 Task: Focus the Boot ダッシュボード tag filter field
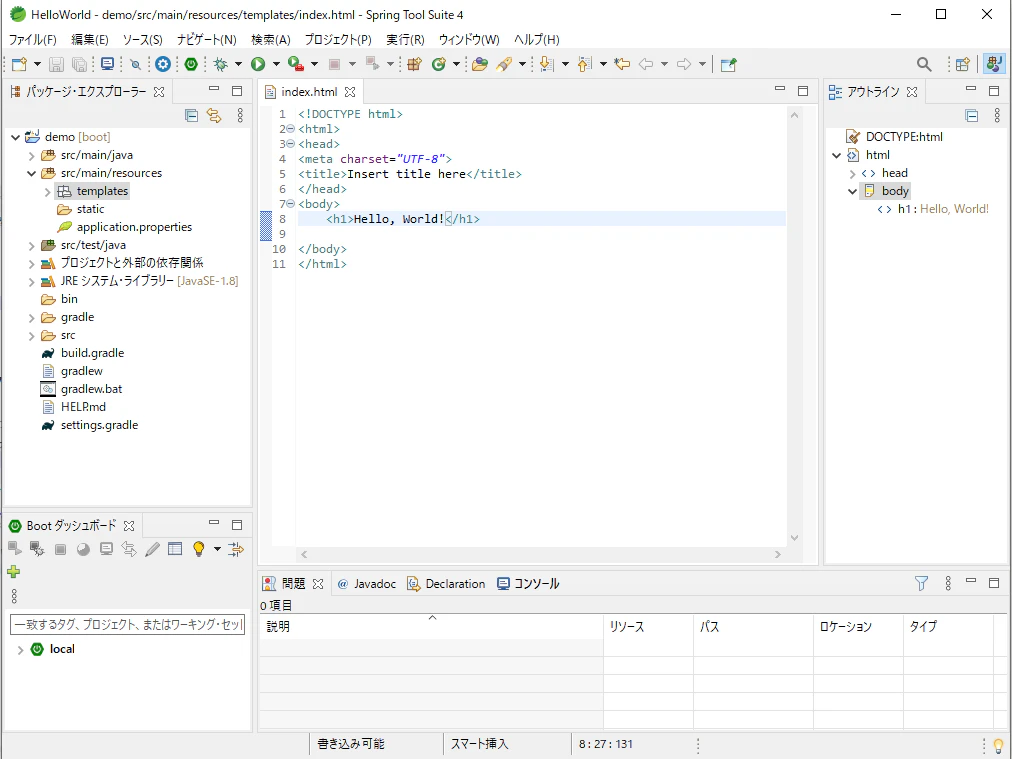pyautogui.click(x=128, y=624)
